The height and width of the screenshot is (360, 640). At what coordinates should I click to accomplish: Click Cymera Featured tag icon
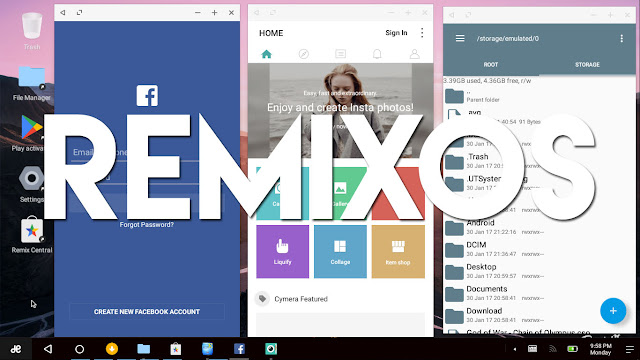pos(262,299)
